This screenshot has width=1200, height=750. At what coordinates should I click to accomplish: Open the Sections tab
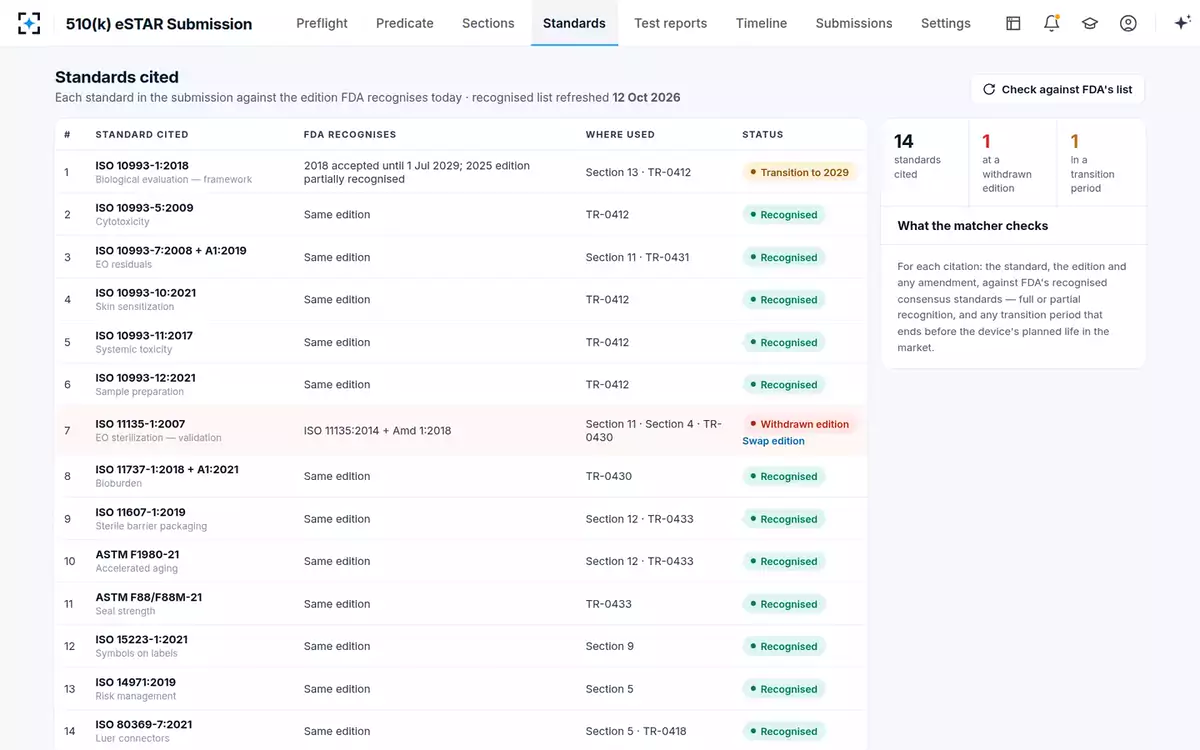coord(488,23)
